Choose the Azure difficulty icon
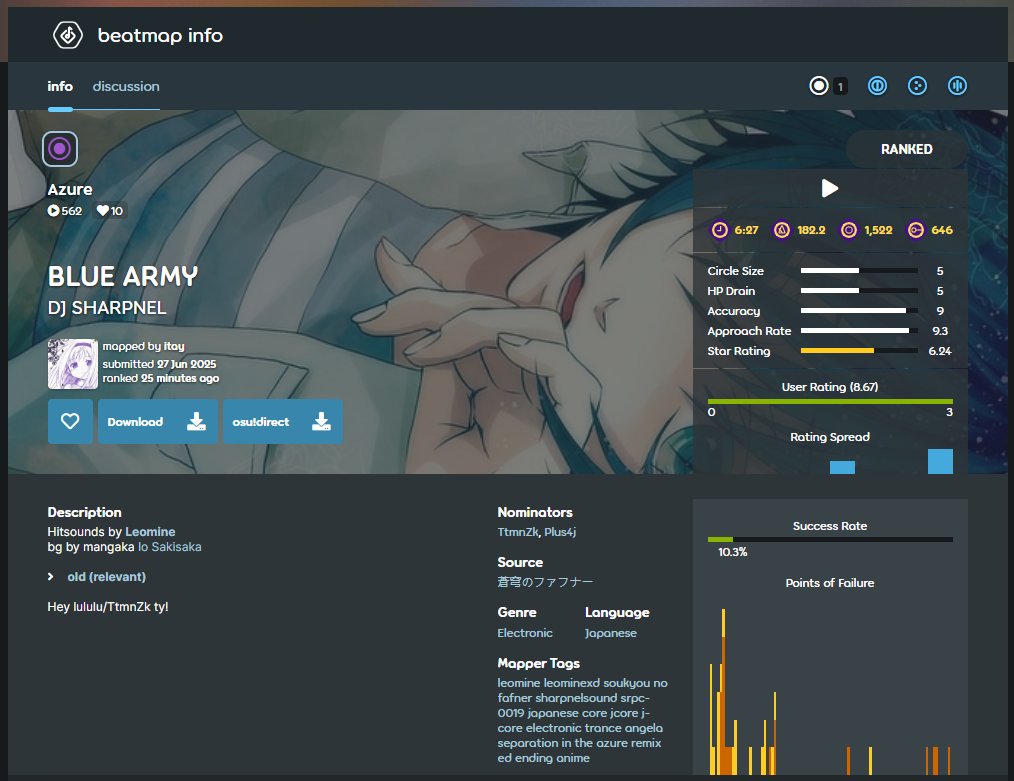The height and width of the screenshot is (781, 1014). [x=60, y=149]
